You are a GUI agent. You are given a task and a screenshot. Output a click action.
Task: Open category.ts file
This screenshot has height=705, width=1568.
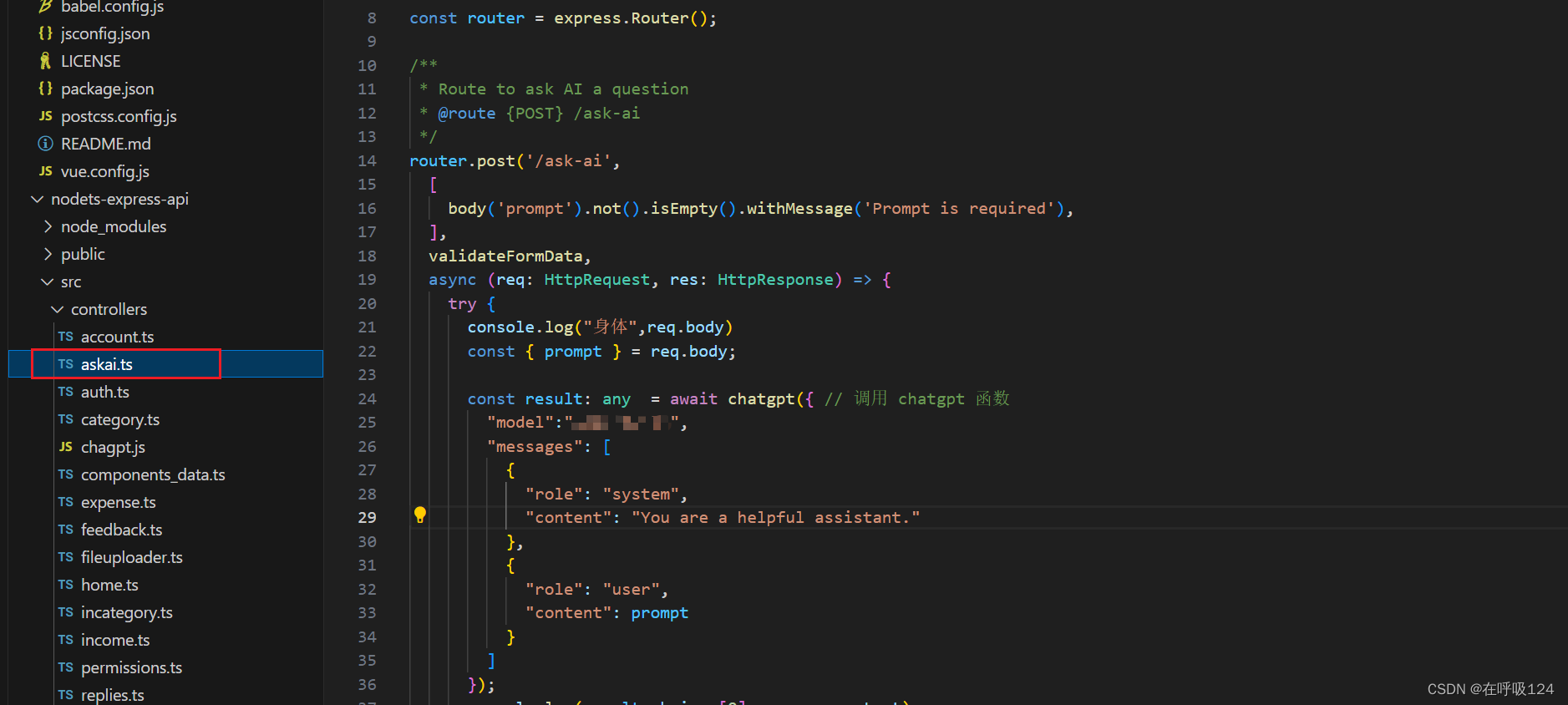coord(119,419)
